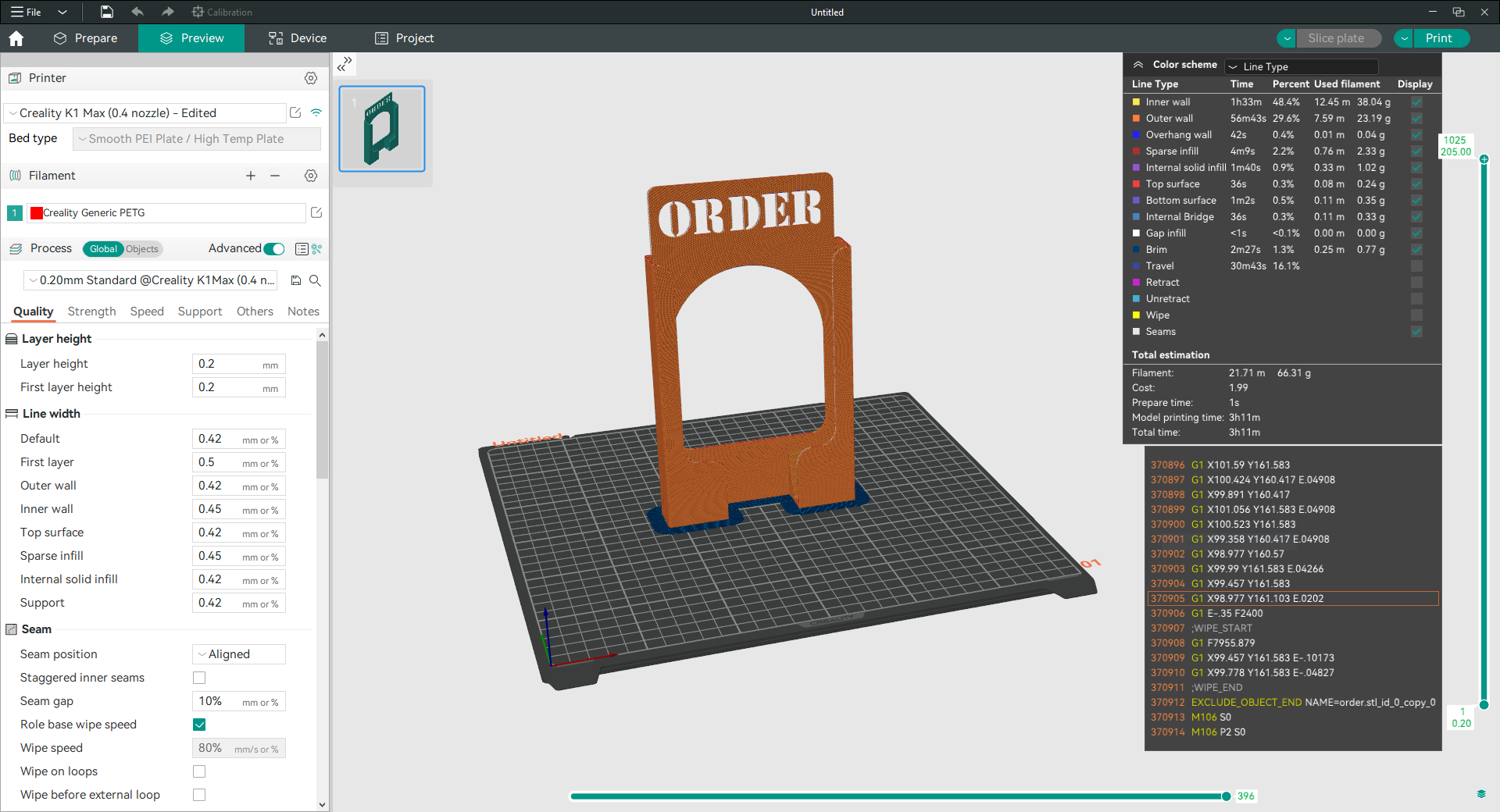Switch to the Strength tab

pyautogui.click(x=91, y=311)
